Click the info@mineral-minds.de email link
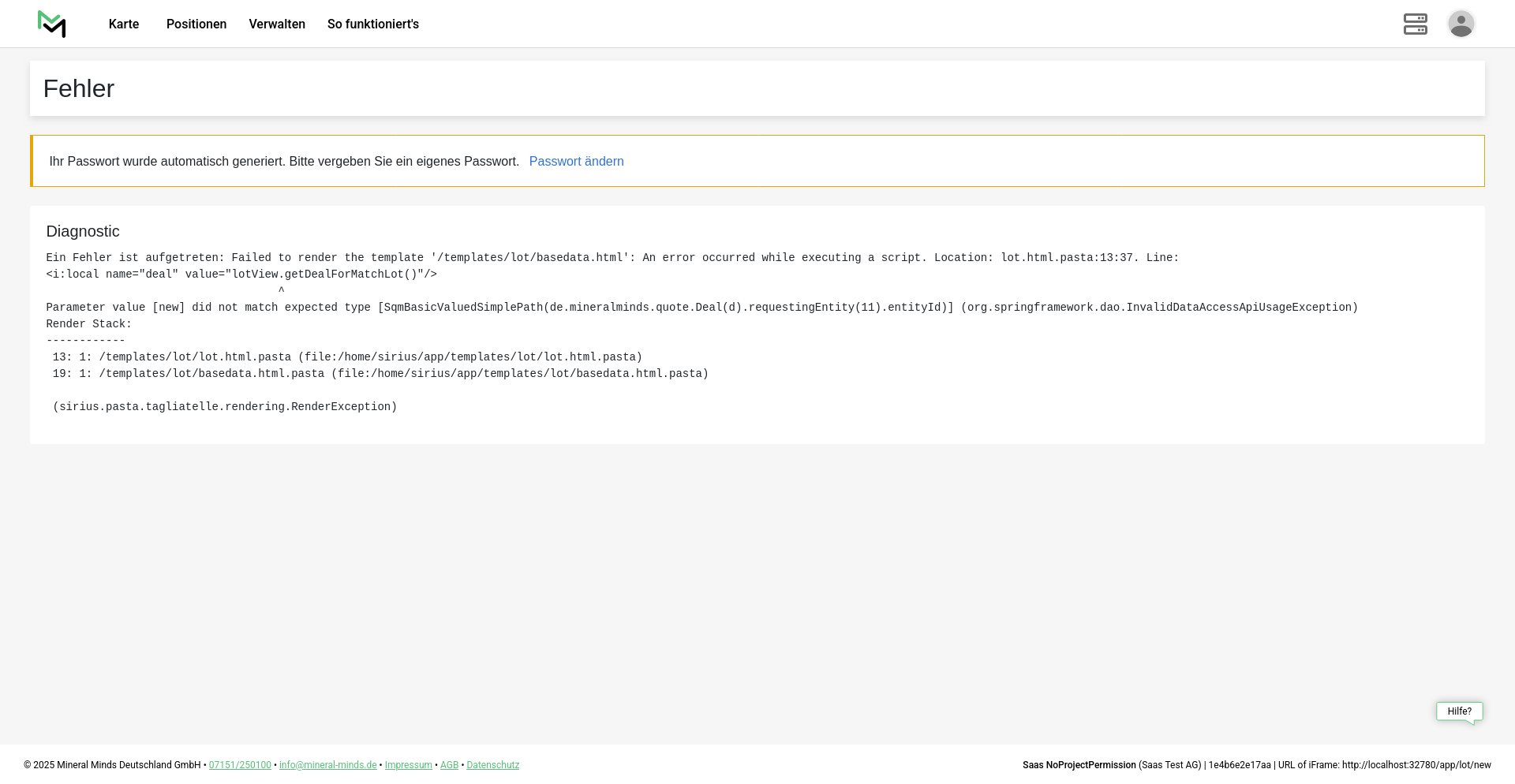 tap(327, 765)
